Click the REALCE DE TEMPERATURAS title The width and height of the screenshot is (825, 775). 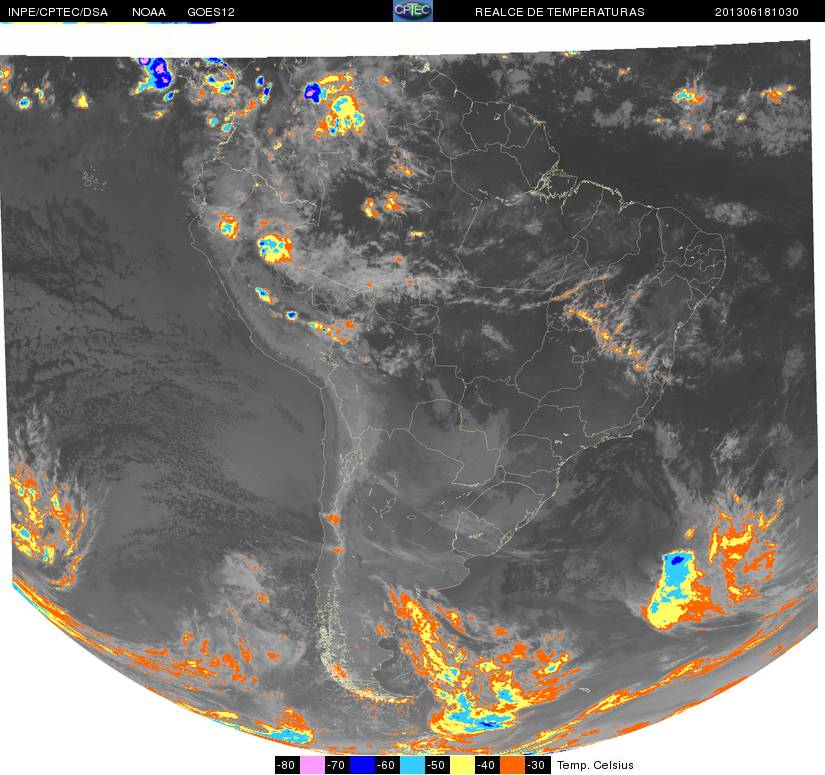click(560, 12)
